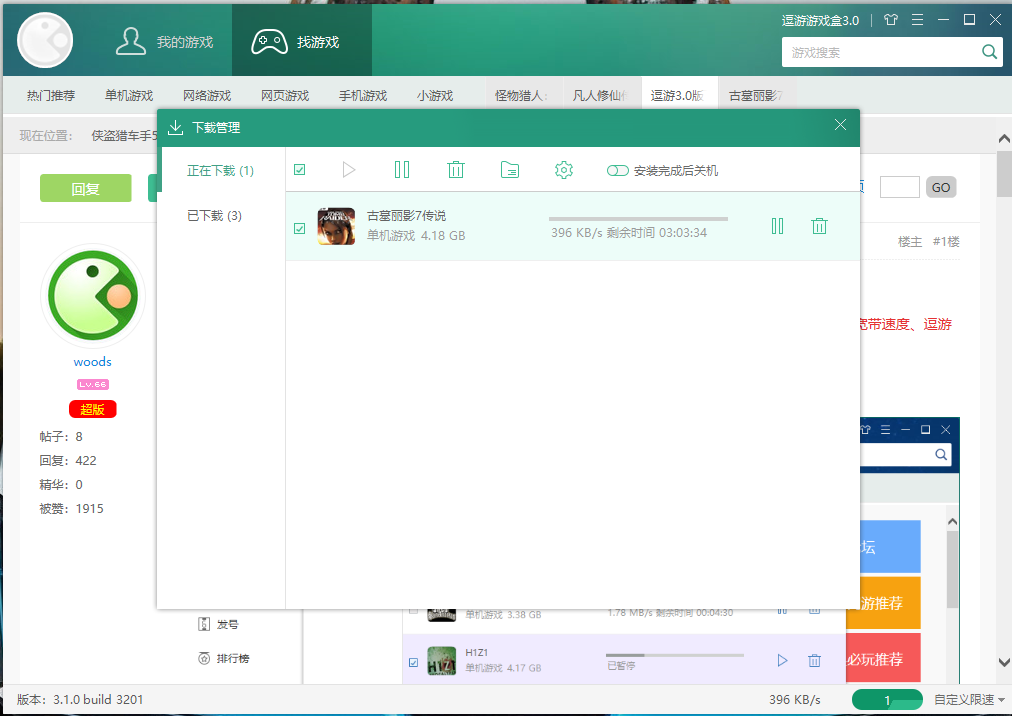The image size is (1012, 716).
Task: Toggle the select-all checkbox in download toolbar
Action: click(x=299, y=170)
